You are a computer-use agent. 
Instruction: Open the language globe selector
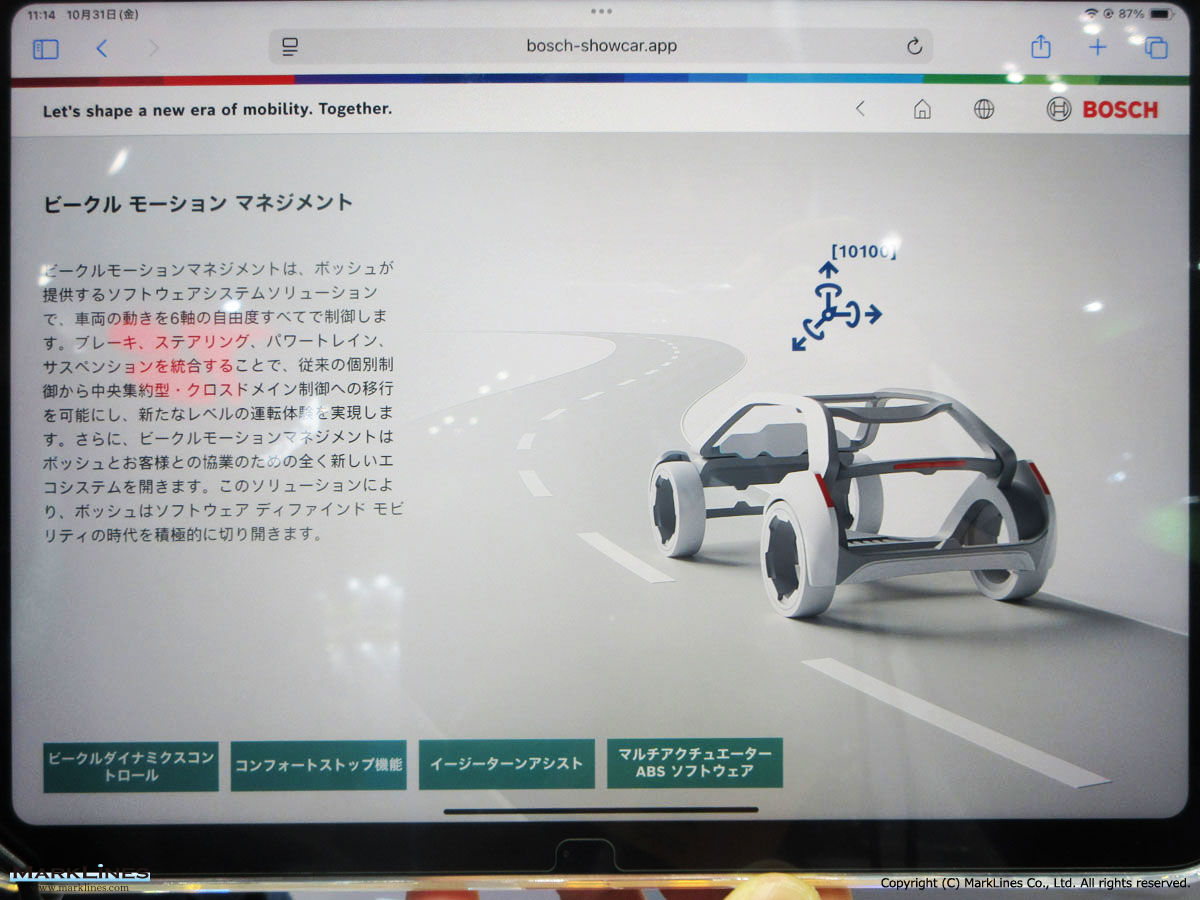tap(984, 110)
